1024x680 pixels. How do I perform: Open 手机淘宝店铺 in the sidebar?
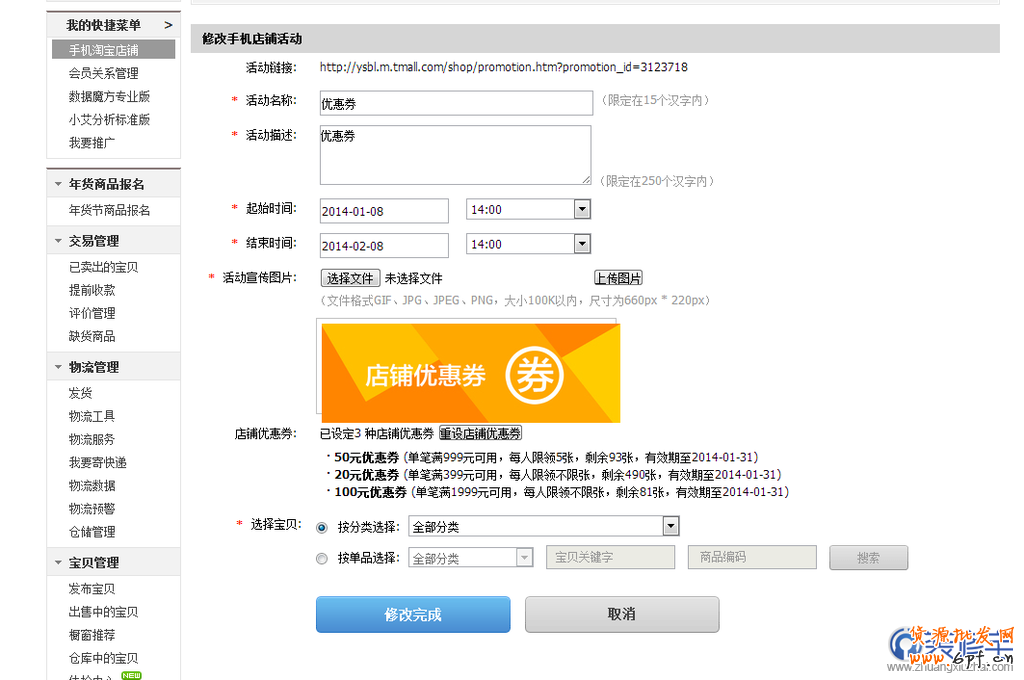pos(104,49)
